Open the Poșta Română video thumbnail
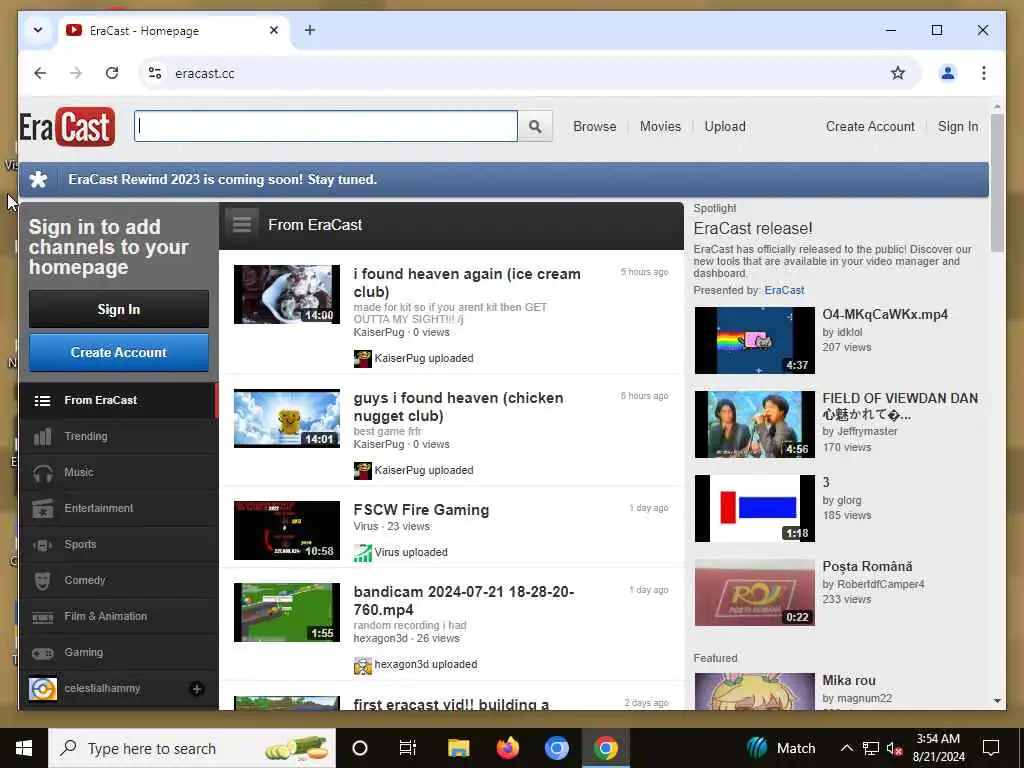The width and height of the screenshot is (1024, 768). click(754, 593)
